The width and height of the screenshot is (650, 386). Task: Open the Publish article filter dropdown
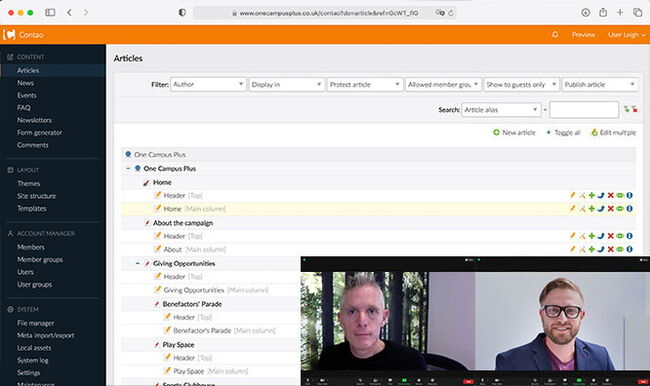[599, 85]
